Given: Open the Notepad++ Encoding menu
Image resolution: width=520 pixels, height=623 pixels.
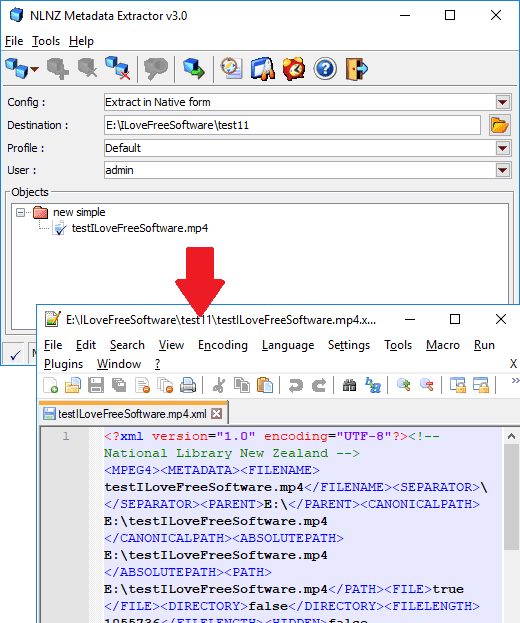Looking at the screenshot, I should click(x=223, y=345).
